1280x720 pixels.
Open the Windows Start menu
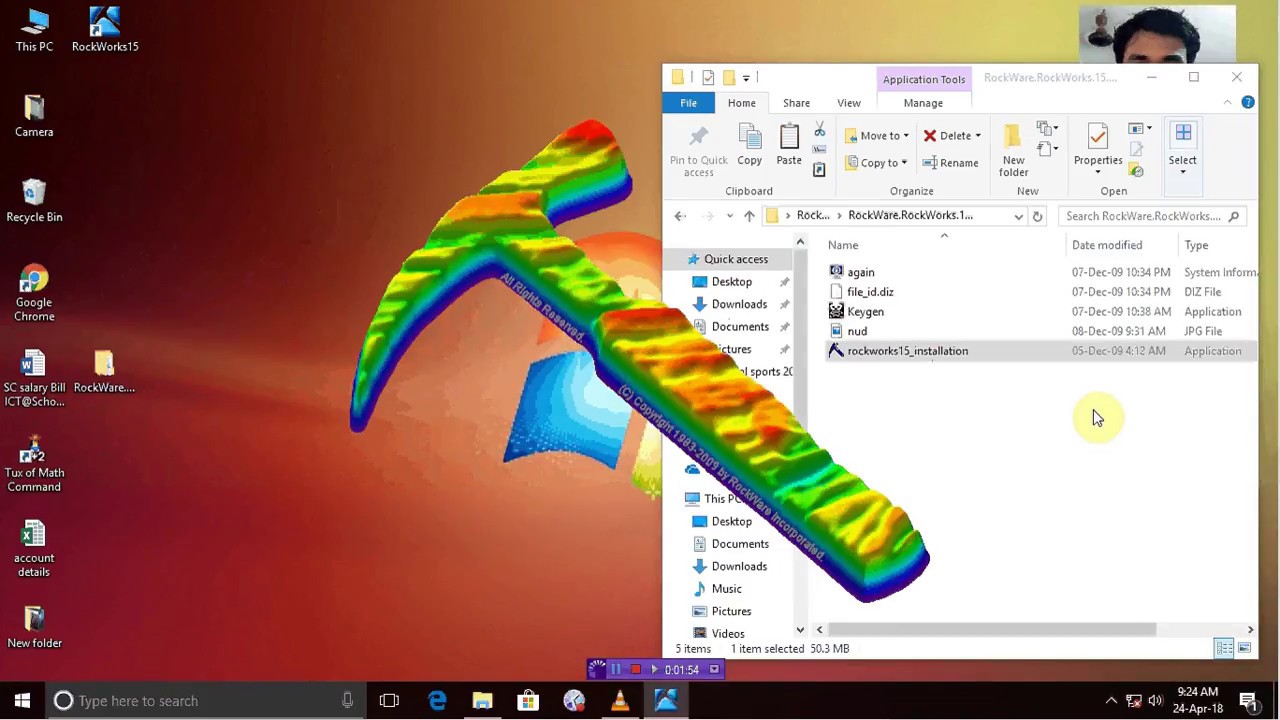[22, 701]
